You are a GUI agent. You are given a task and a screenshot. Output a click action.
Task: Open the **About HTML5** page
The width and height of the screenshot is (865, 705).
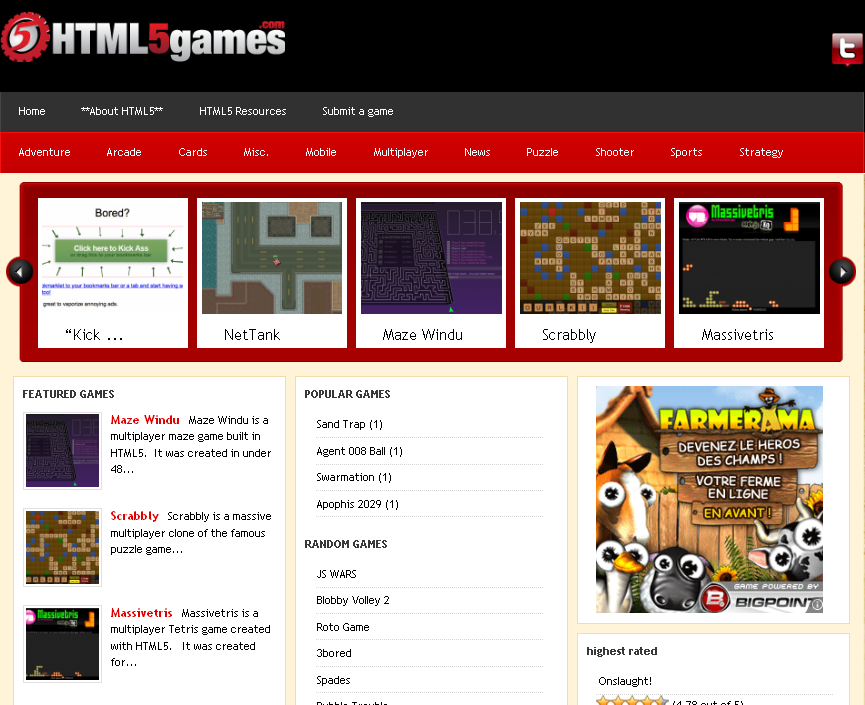tap(122, 111)
